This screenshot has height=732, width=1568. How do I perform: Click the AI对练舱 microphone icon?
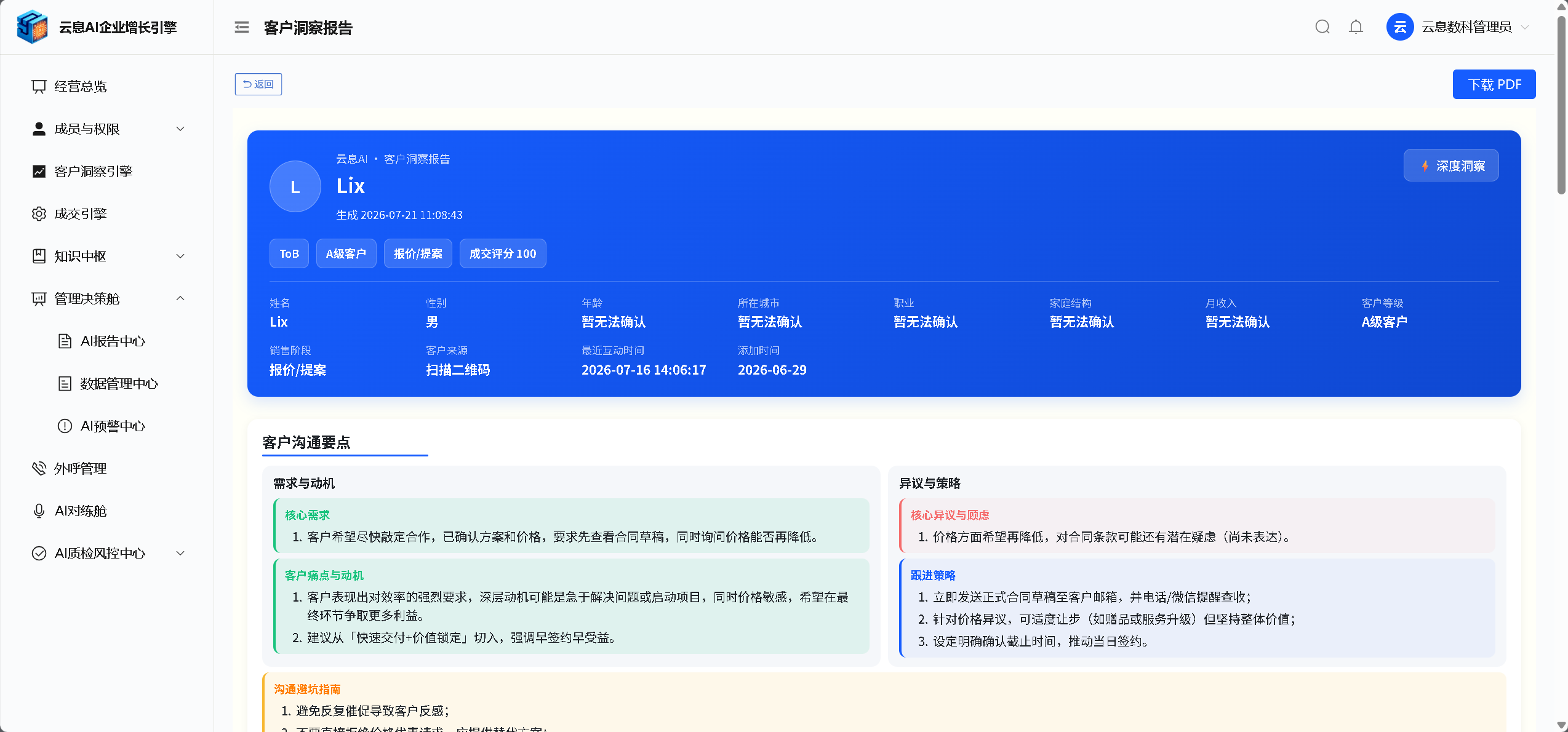[x=39, y=511]
